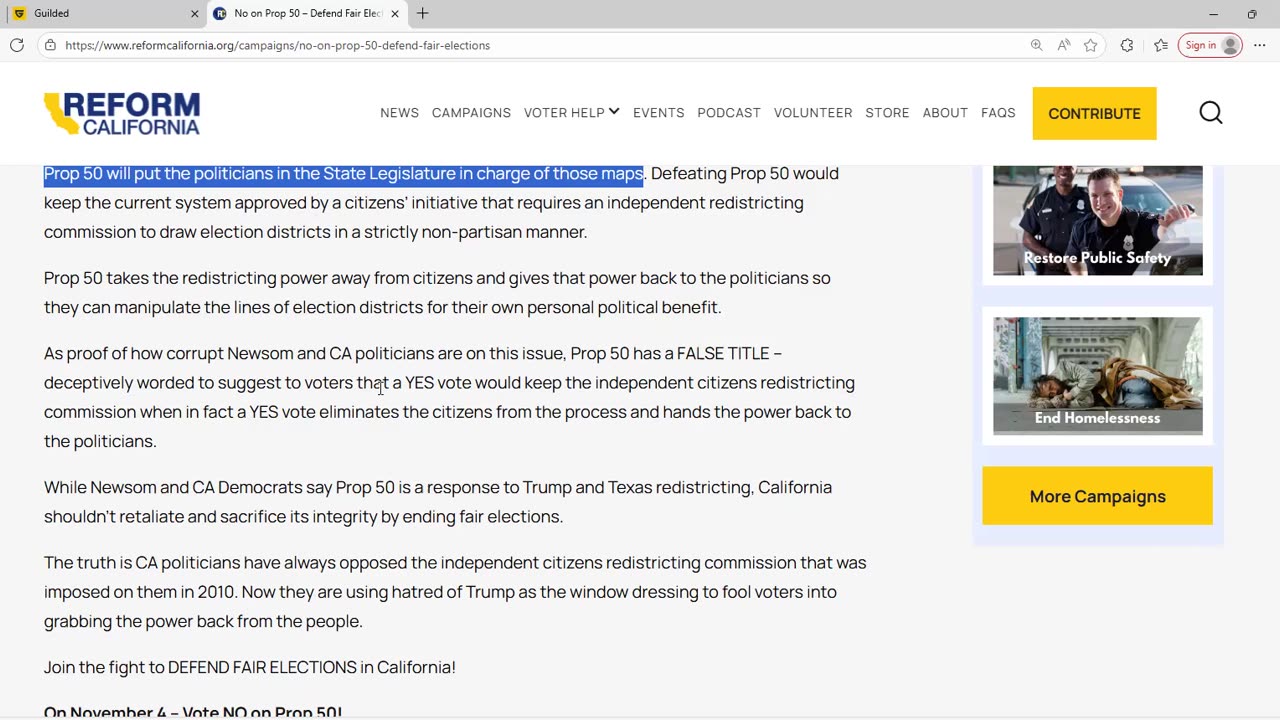Open the site search magnifier icon
The height and width of the screenshot is (720, 1280).
(x=1211, y=113)
